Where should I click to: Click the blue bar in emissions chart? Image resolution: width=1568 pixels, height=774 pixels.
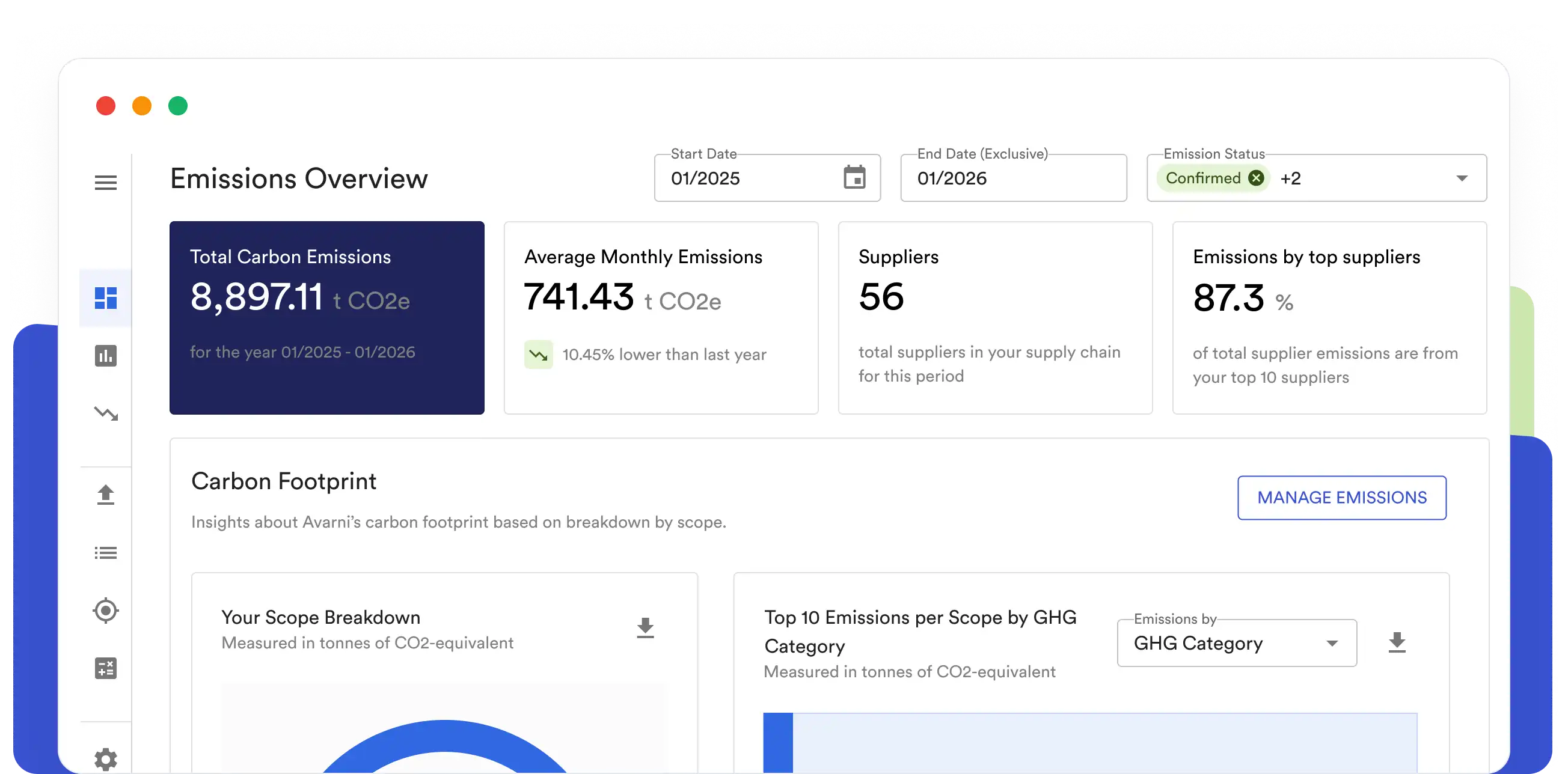[x=778, y=742]
